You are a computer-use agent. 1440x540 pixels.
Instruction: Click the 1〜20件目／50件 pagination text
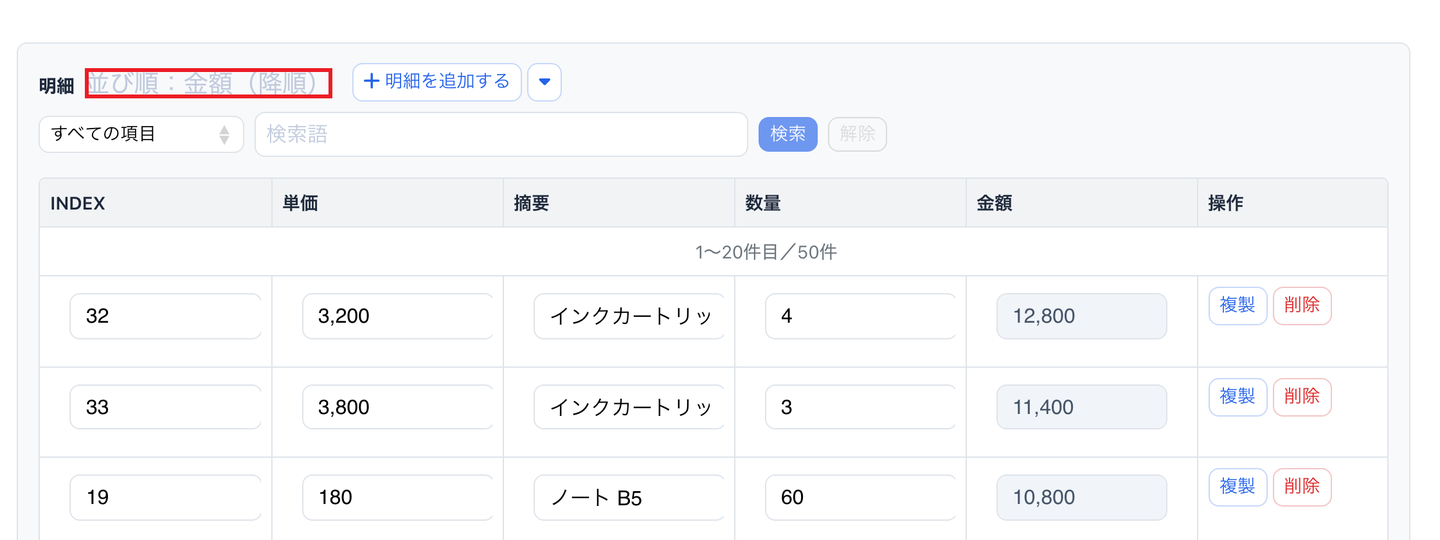[766, 252]
